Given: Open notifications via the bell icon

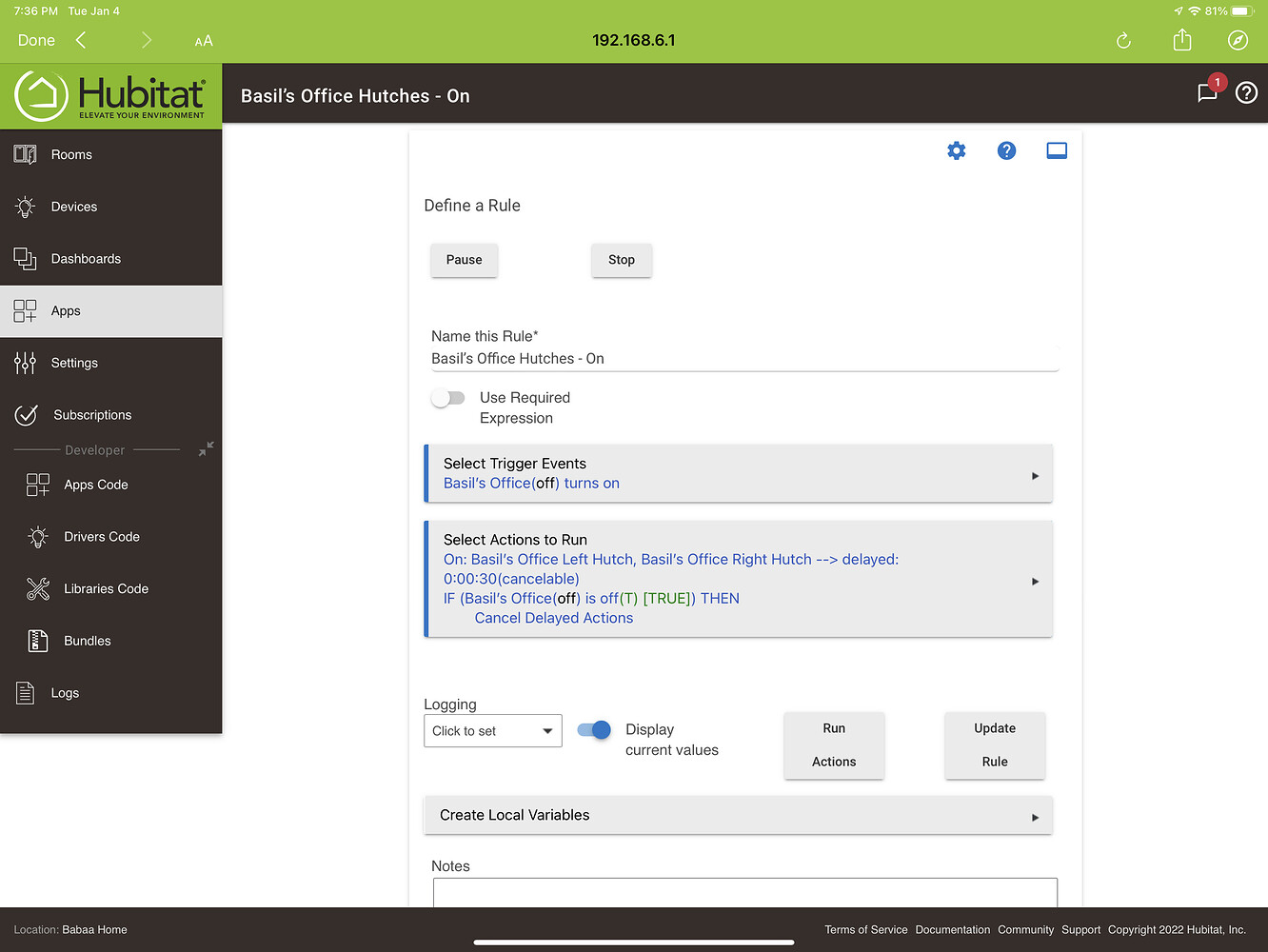Looking at the screenshot, I should (x=1207, y=92).
